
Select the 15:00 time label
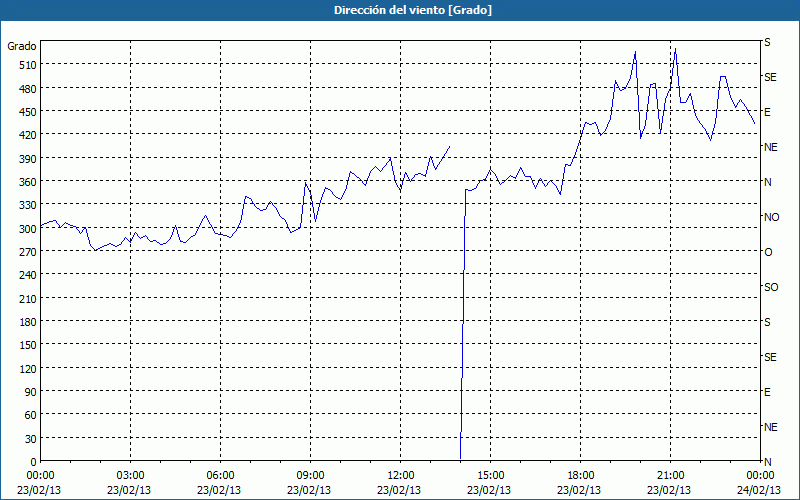tap(490, 476)
